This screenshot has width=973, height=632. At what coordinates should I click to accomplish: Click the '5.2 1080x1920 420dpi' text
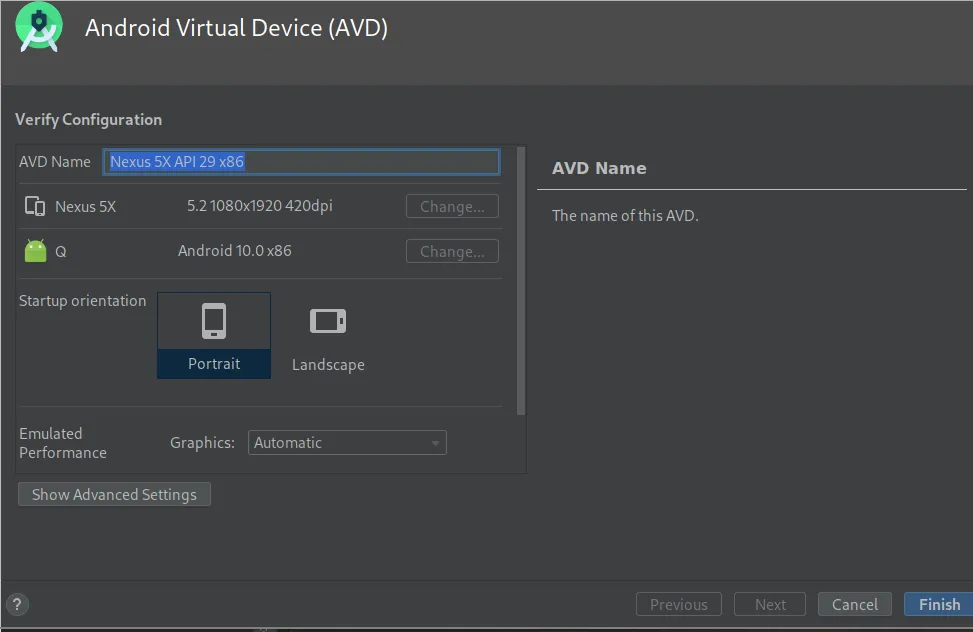click(x=260, y=205)
